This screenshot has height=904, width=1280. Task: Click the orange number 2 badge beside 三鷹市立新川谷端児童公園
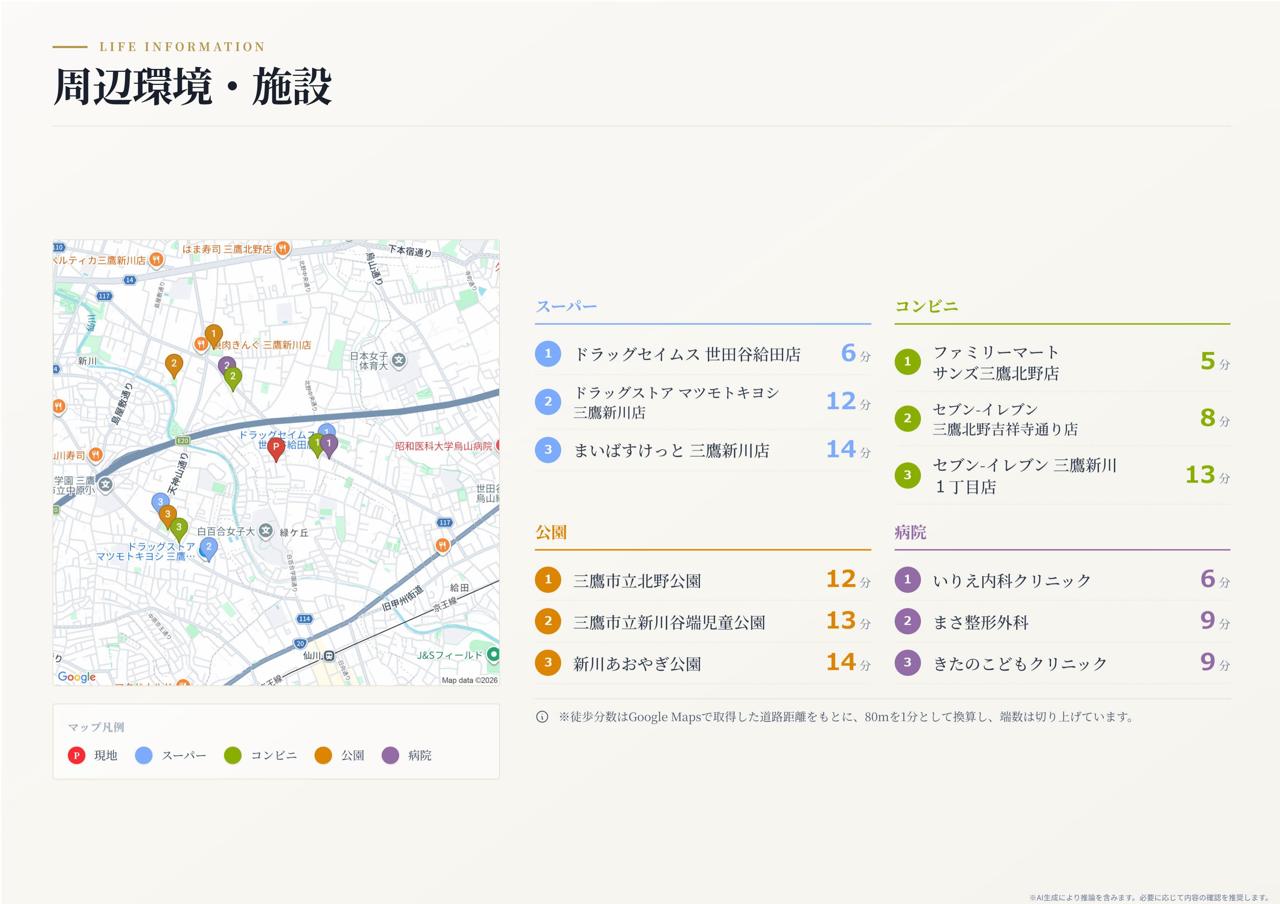tap(548, 622)
